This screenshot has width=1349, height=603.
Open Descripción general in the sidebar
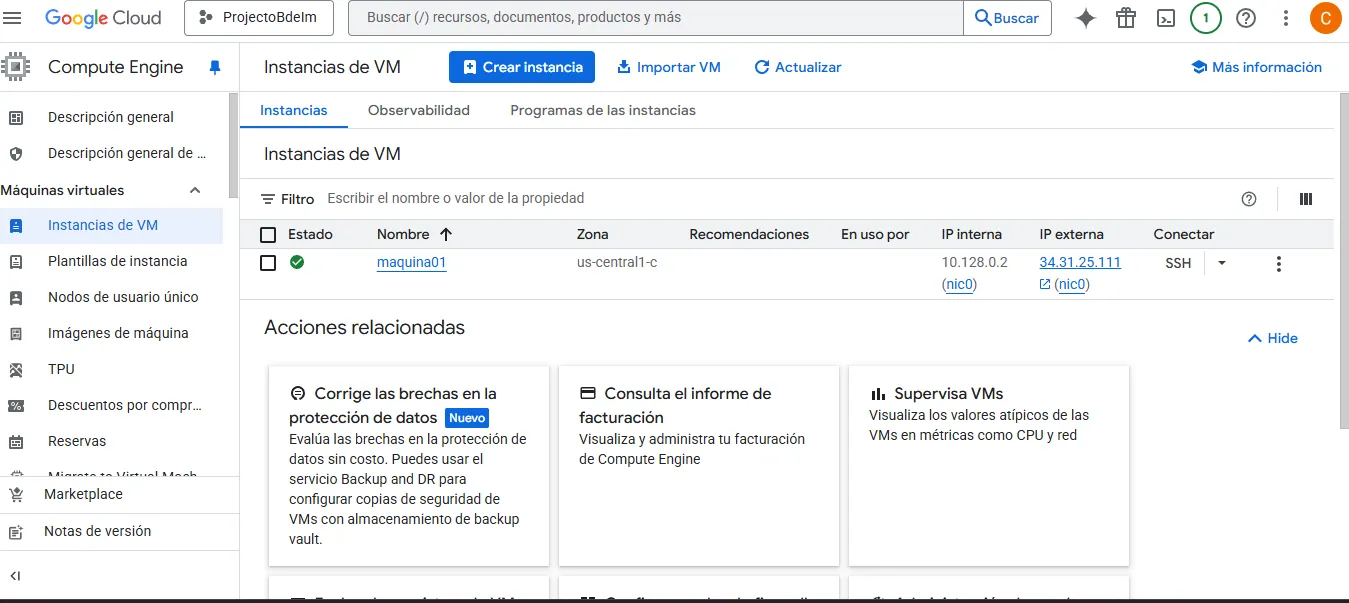coord(111,117)
